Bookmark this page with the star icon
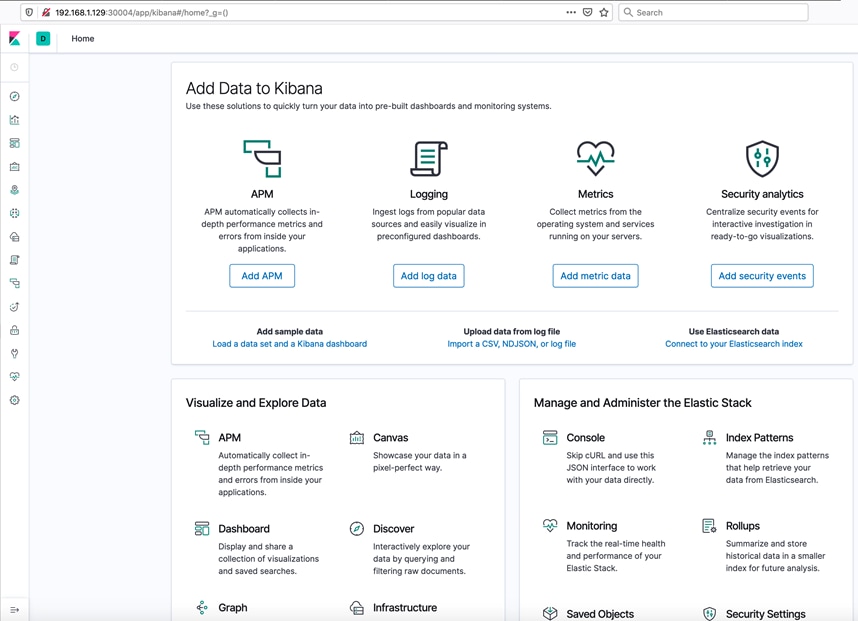 604,12
